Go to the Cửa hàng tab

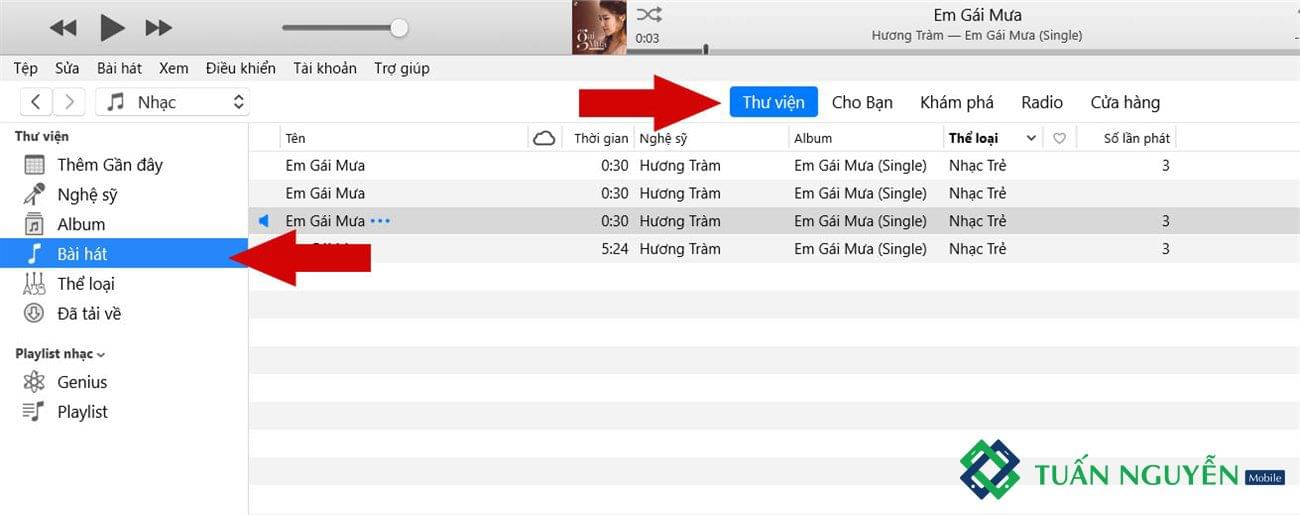click(x=1125, y=102)
